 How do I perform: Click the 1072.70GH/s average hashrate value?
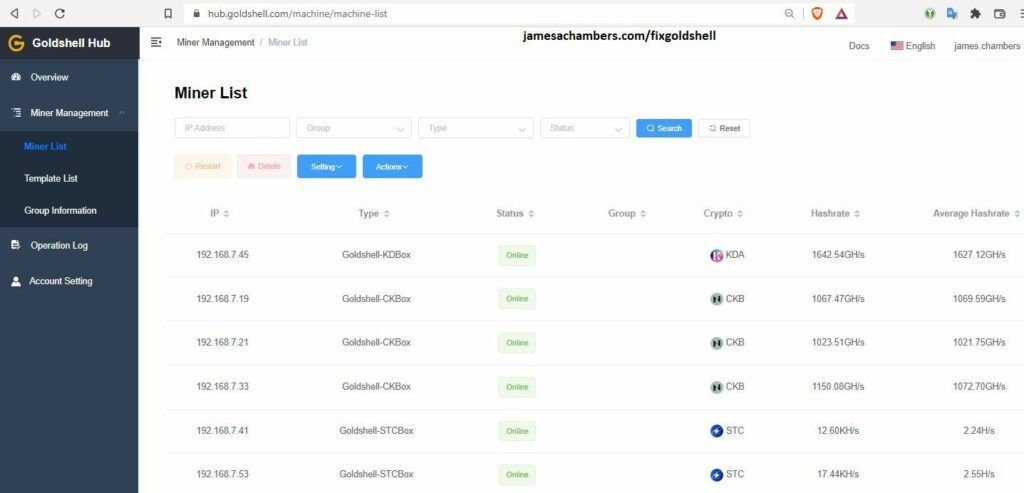(x=979, y=387)
